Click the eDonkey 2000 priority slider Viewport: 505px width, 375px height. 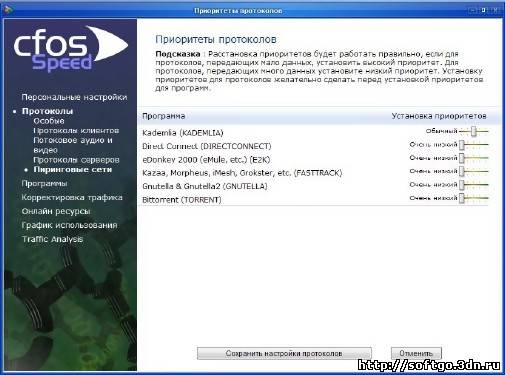point(474,158)
